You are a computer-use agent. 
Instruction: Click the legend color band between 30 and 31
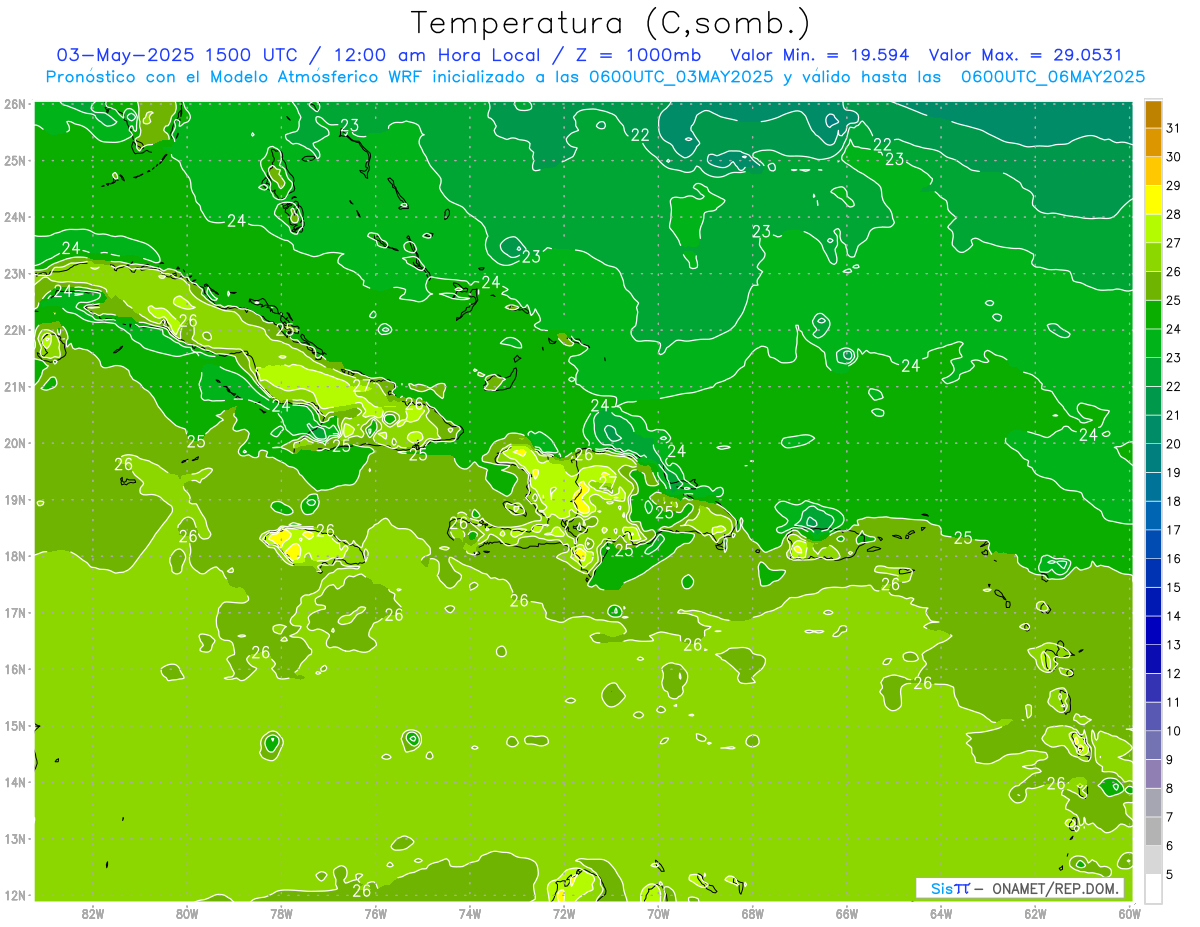pyautogui.click(x=1153, y=143)
